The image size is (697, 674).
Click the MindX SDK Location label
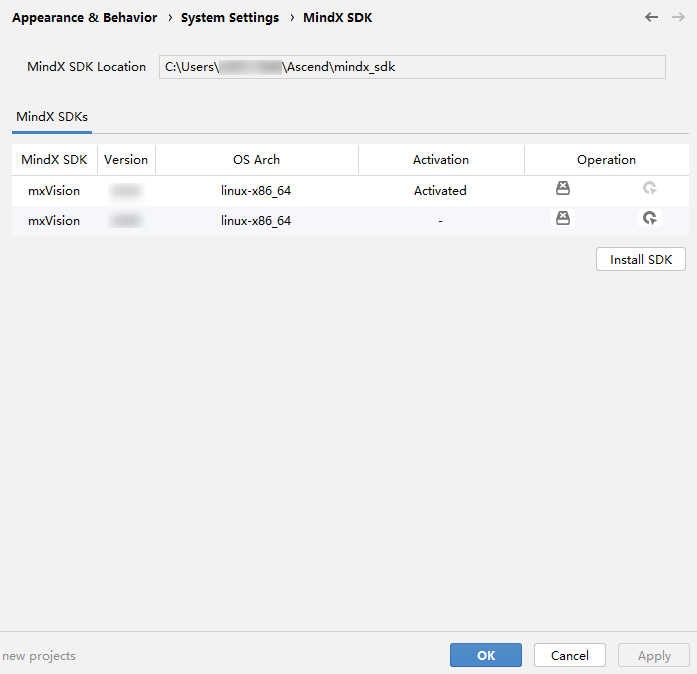click(86, 67)
